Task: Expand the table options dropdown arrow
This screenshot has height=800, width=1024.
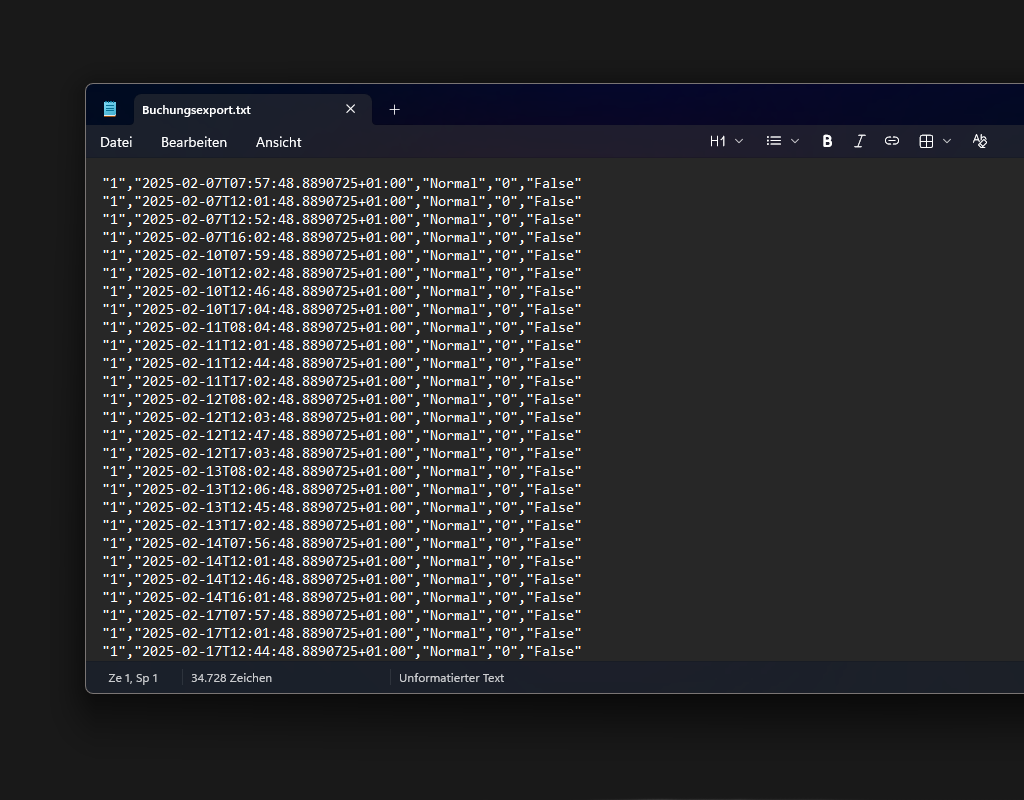Action: [x=947, y=142]
